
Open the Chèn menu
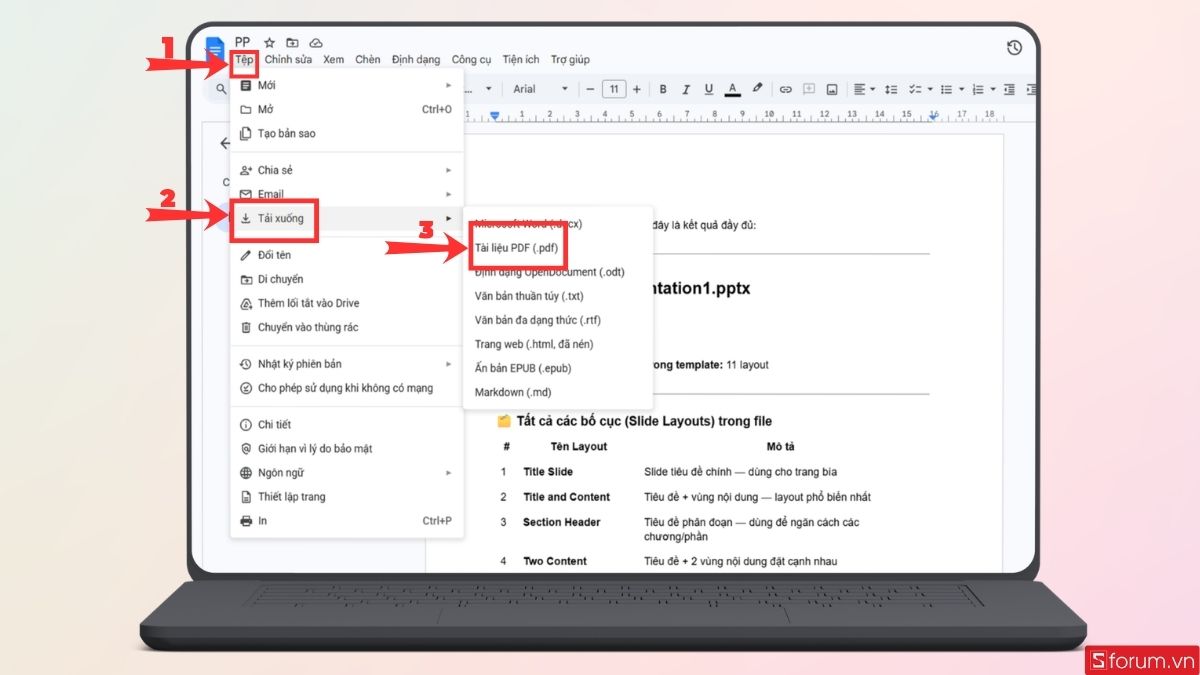coord(366,59)
